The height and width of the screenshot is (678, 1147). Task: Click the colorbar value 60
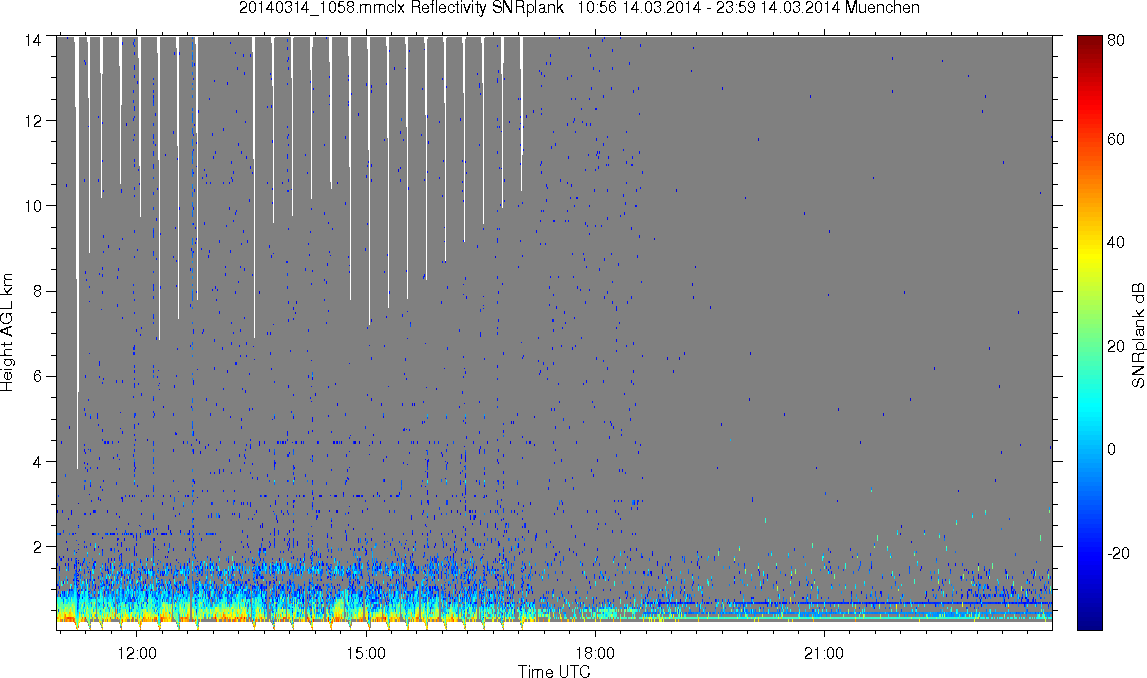click(1116, 139)
